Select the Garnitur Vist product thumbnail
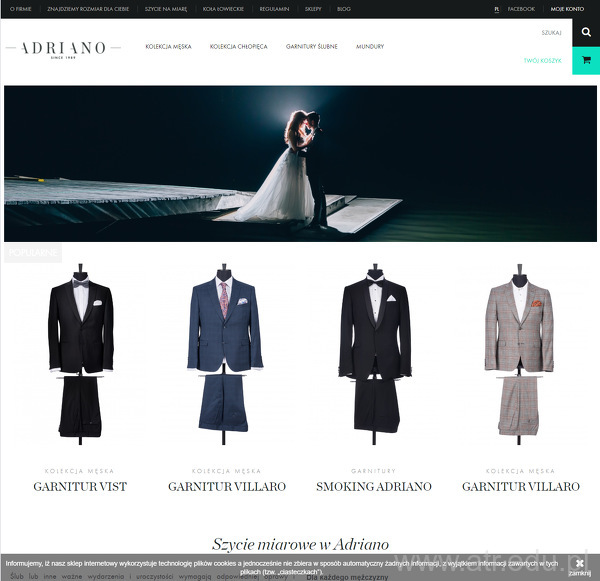Image resolution: width=600 pixels, height=581 pixels. pos(80,354)
